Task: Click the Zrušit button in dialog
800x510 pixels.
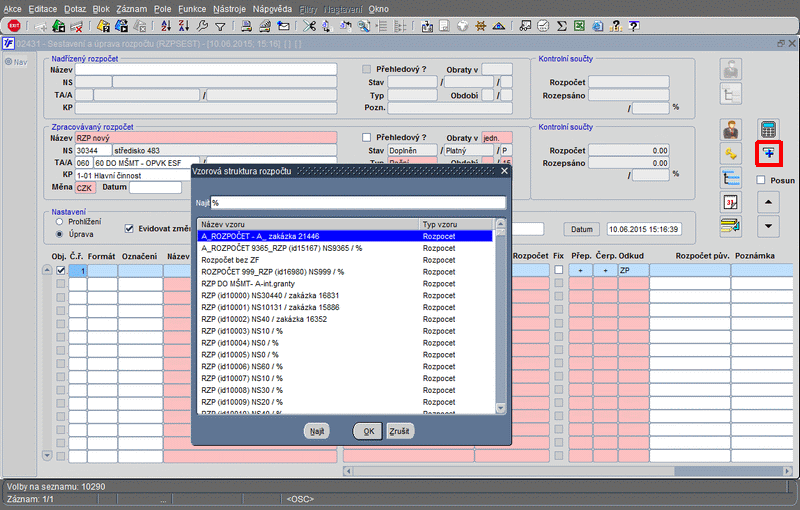Action: click(x=400, y=430)
